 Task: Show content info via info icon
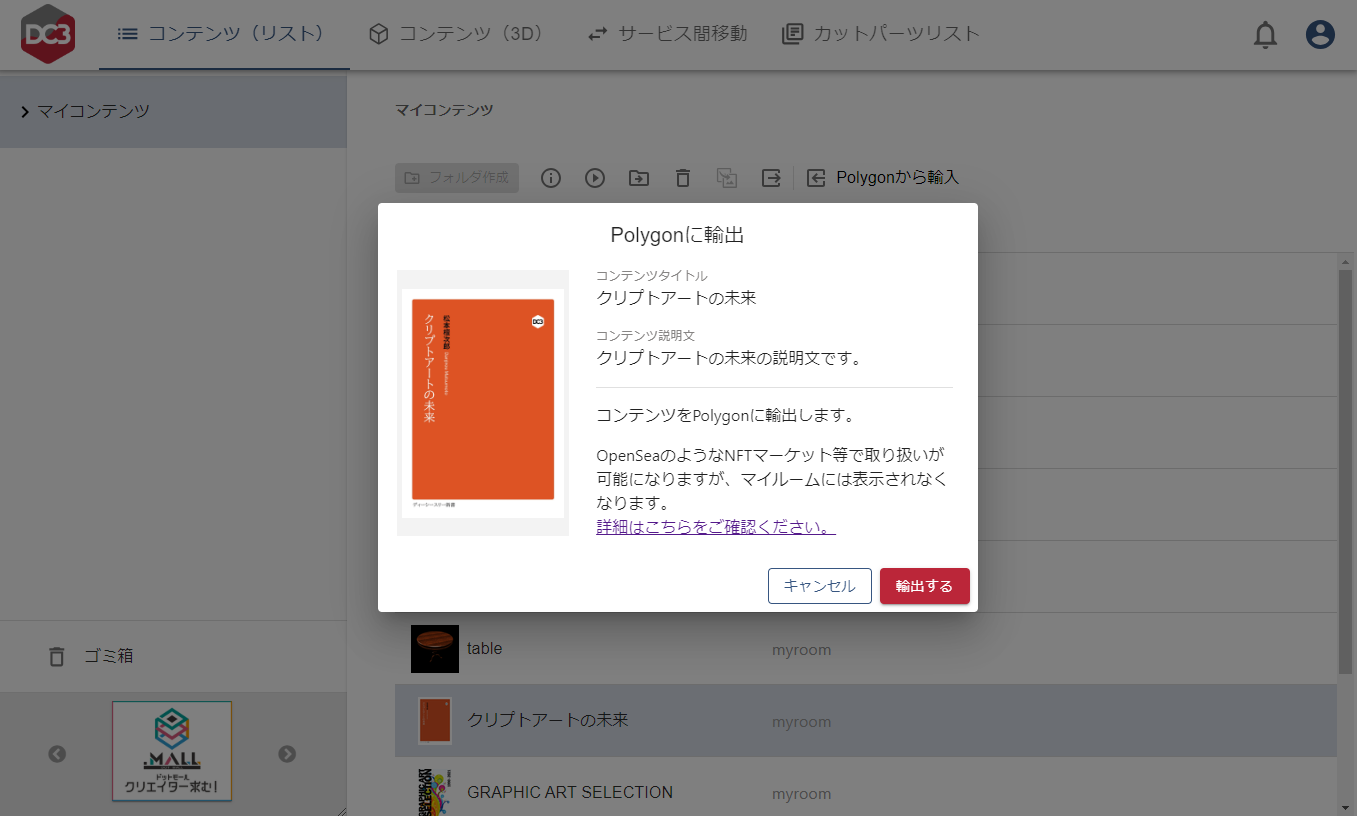551,178
